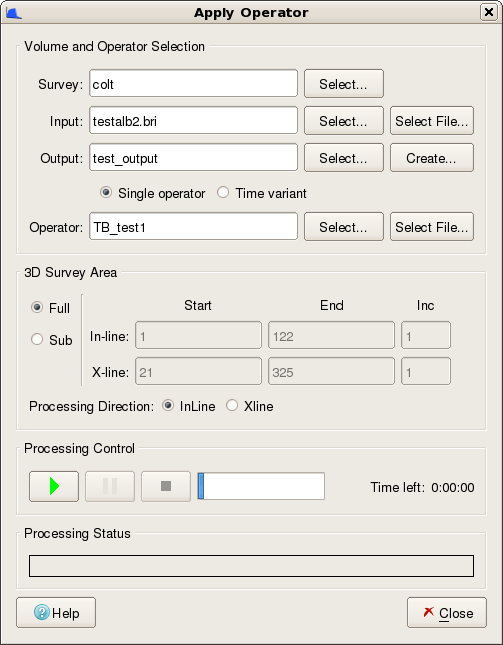
Task: Click the Close button at bottom
Action: tap(447, 613)
